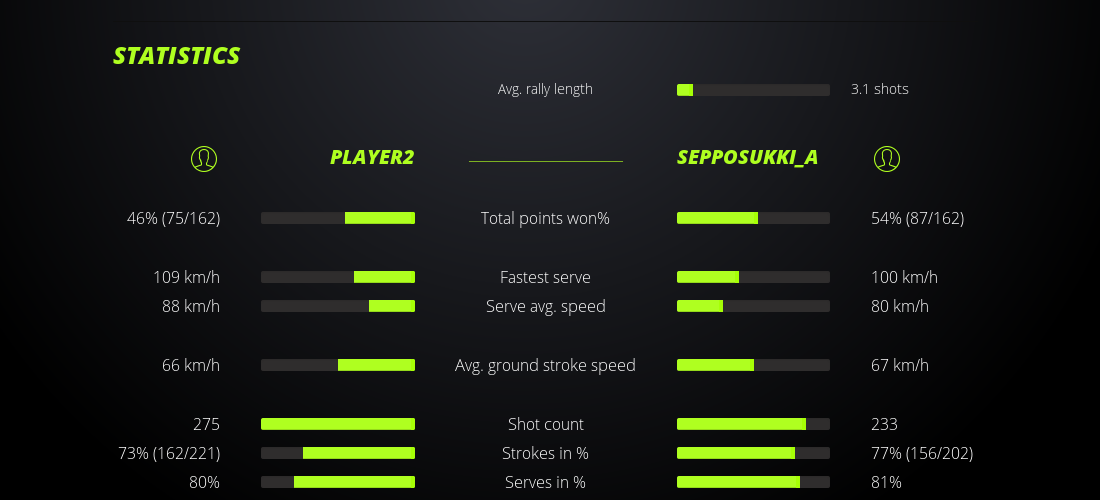Click the Shot count label

(x=545, y=424)
